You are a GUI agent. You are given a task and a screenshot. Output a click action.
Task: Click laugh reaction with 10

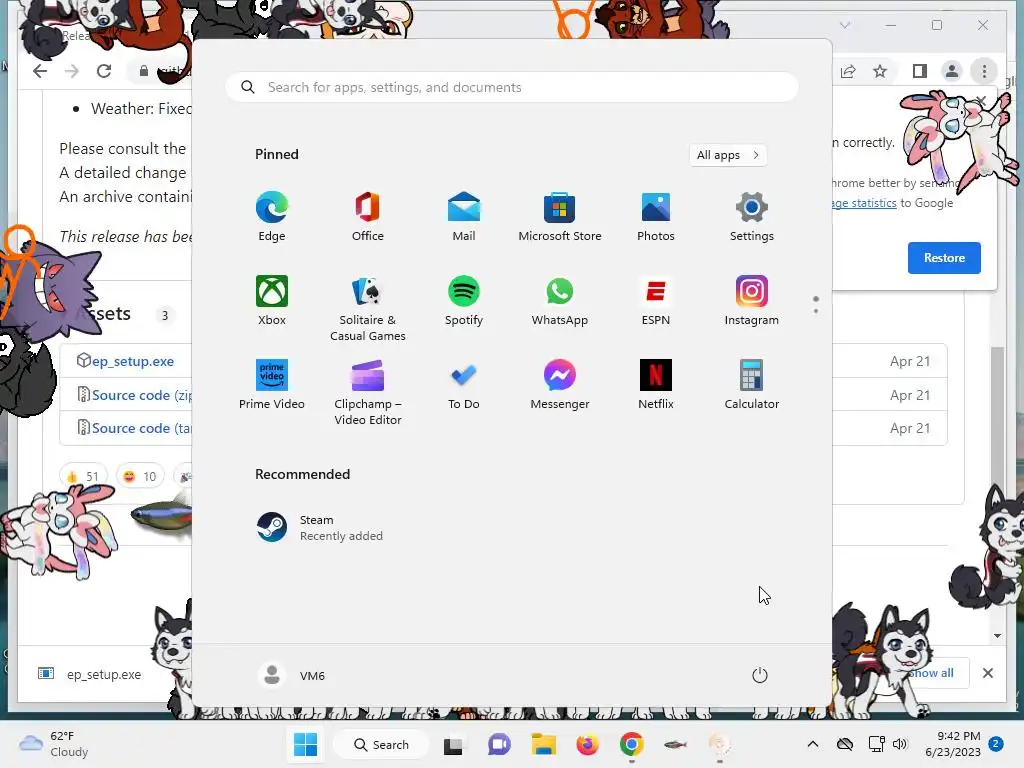pos(140,476)
